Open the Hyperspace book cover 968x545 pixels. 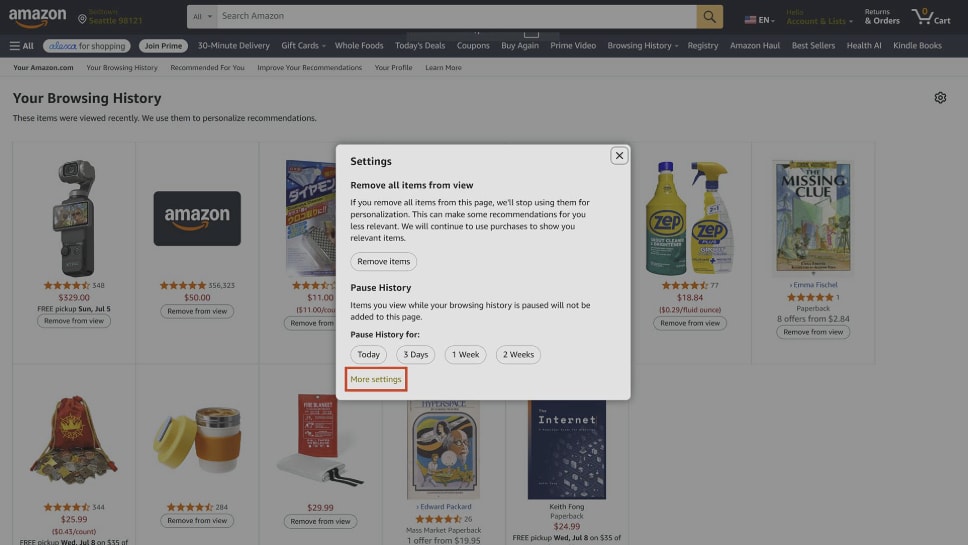click(x=443, y=450)
